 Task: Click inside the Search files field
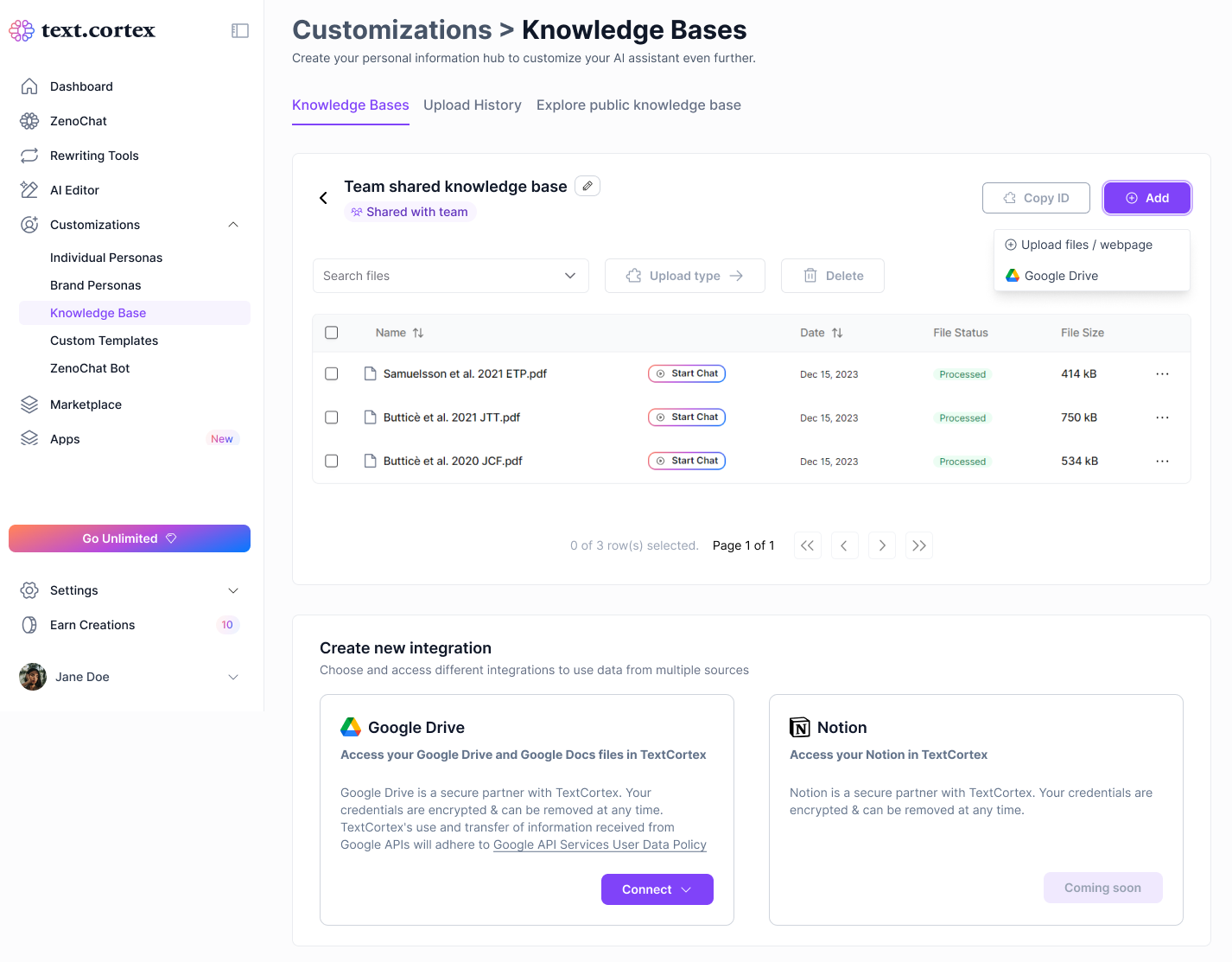(x=415, y=276)
